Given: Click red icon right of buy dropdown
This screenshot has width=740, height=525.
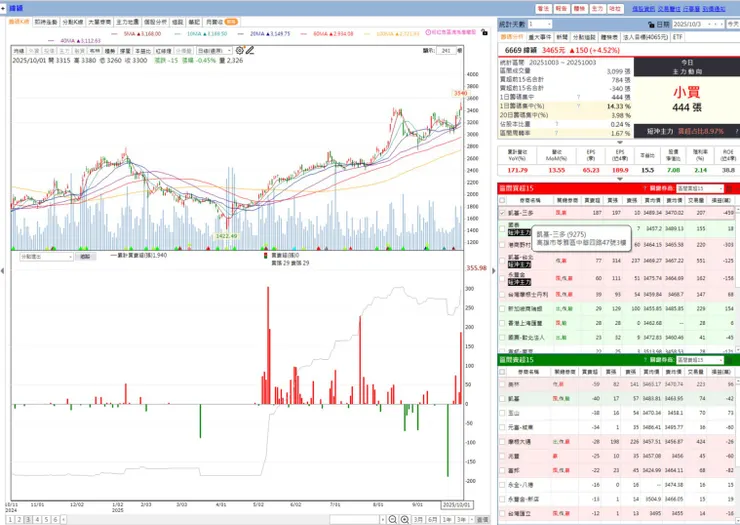Looking at the screenshot, I should tap(729, 188).
